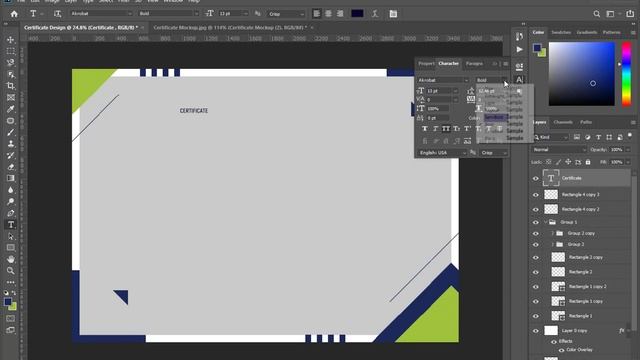This screenshot has height=360, width=640.
Task: Hide the Rectangle 4 copy 3 layer
Action: 536,195
